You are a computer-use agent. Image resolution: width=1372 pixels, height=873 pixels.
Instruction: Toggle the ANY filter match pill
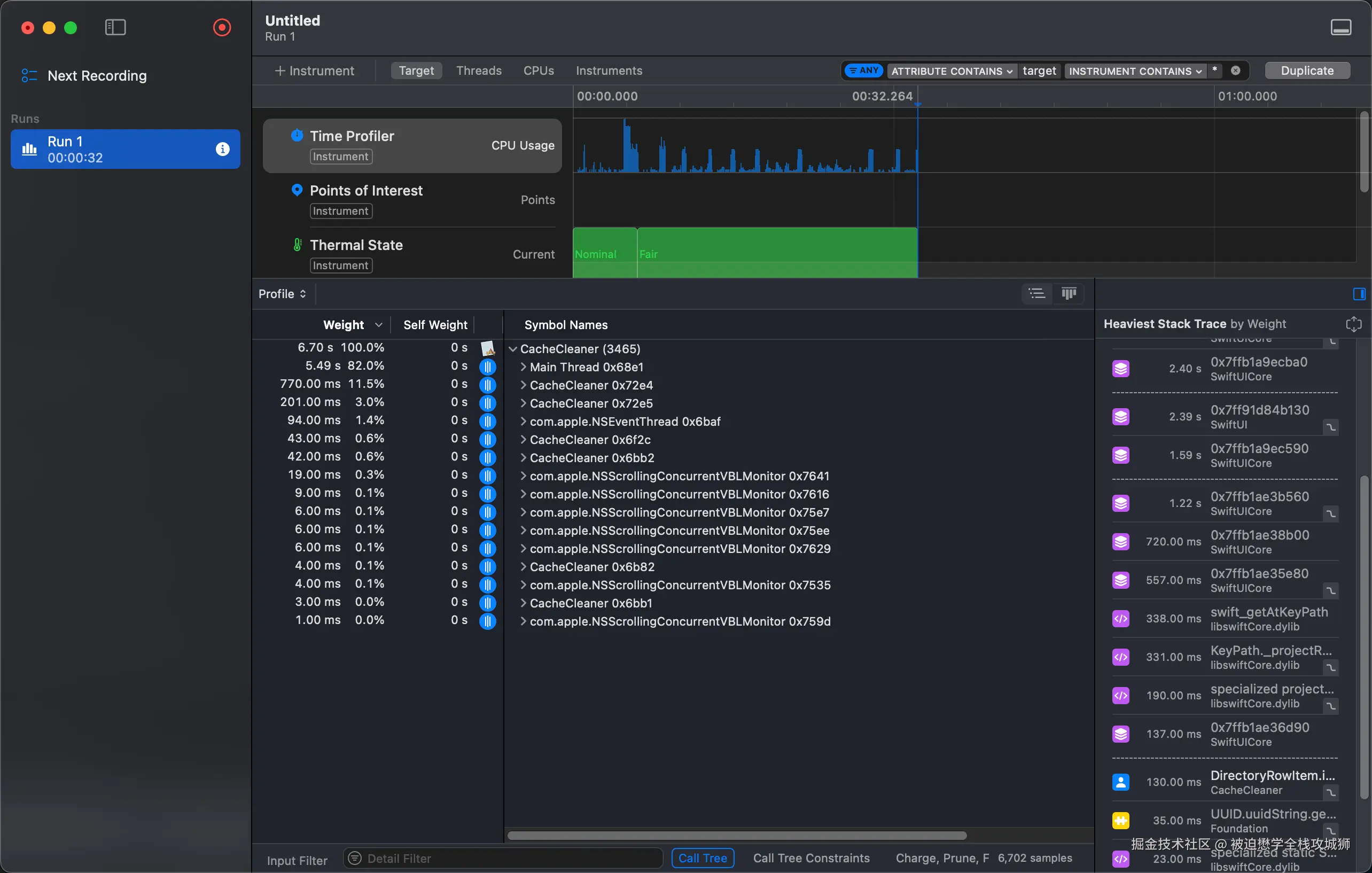pos(864,71)
